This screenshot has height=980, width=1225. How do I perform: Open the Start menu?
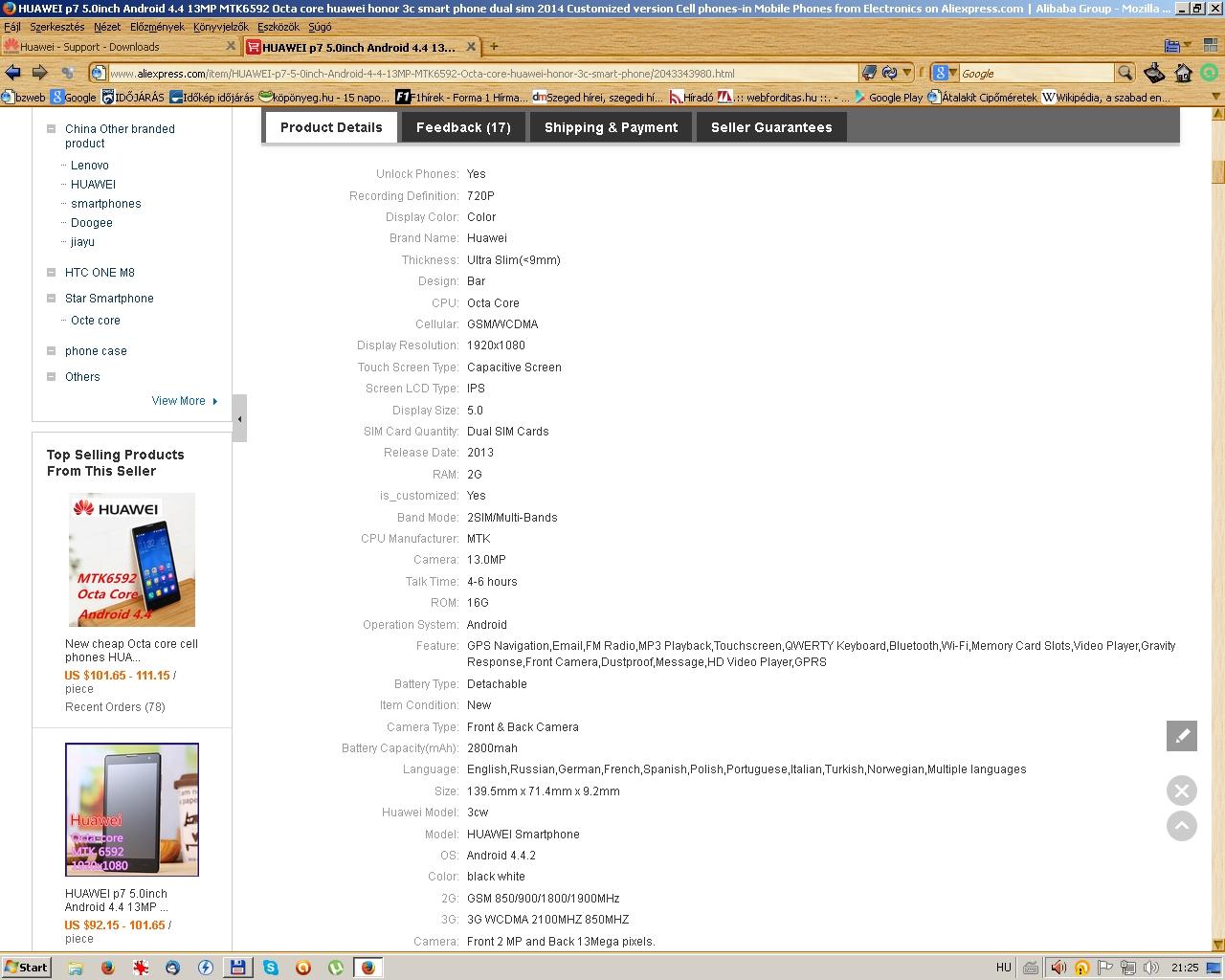click(26, 968)
